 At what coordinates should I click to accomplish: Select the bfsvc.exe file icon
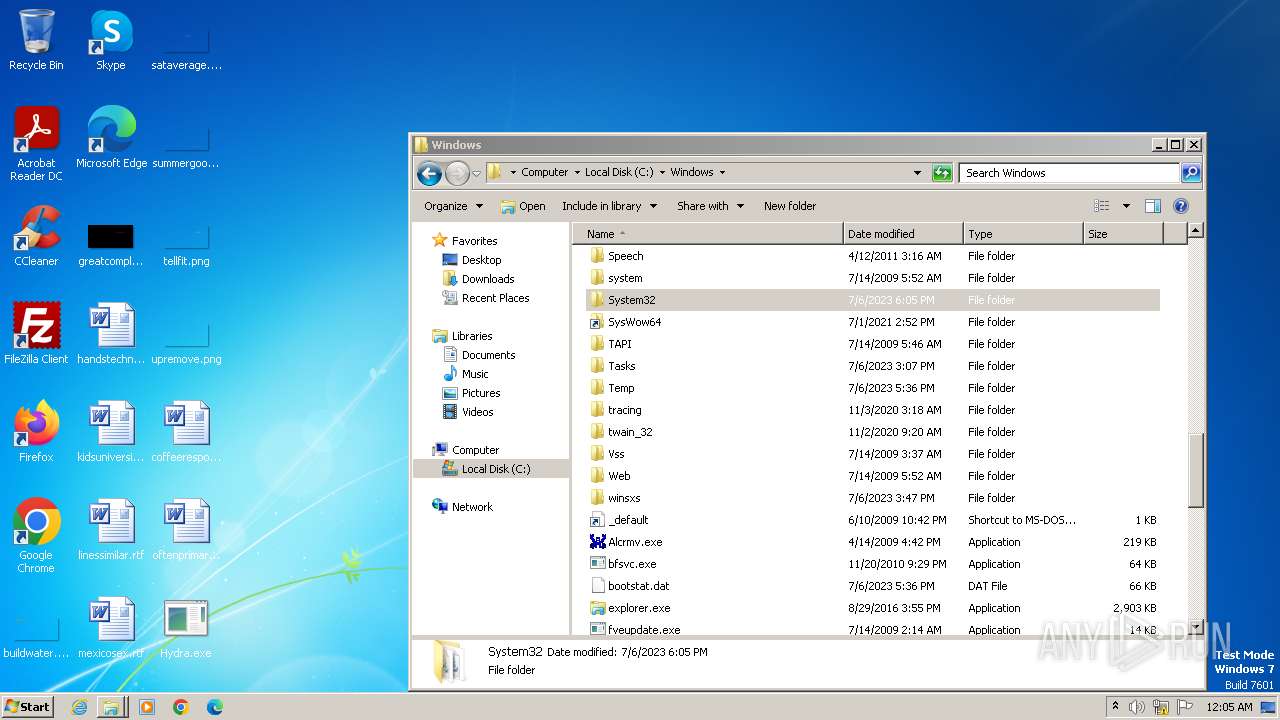tap(598, 564)
